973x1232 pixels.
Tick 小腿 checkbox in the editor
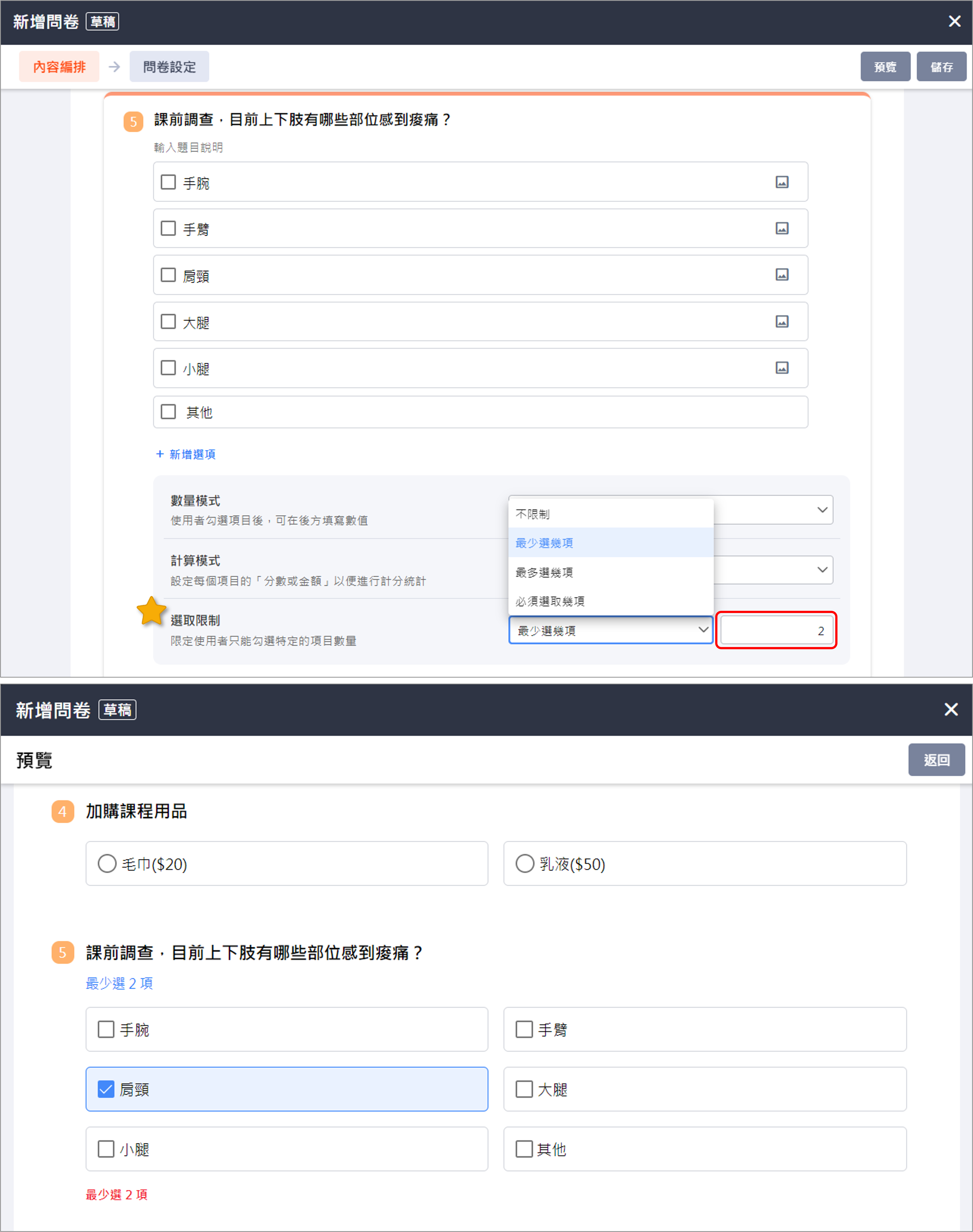coord(168,367)
